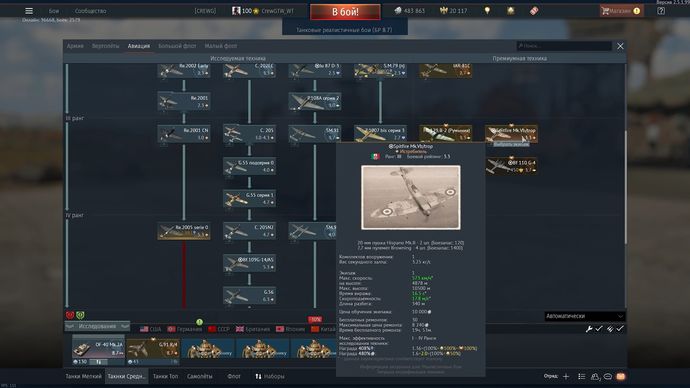This screenshot has height=388, width=690.
Task: Click the red shield icon below tree
Action: point(70,315)
